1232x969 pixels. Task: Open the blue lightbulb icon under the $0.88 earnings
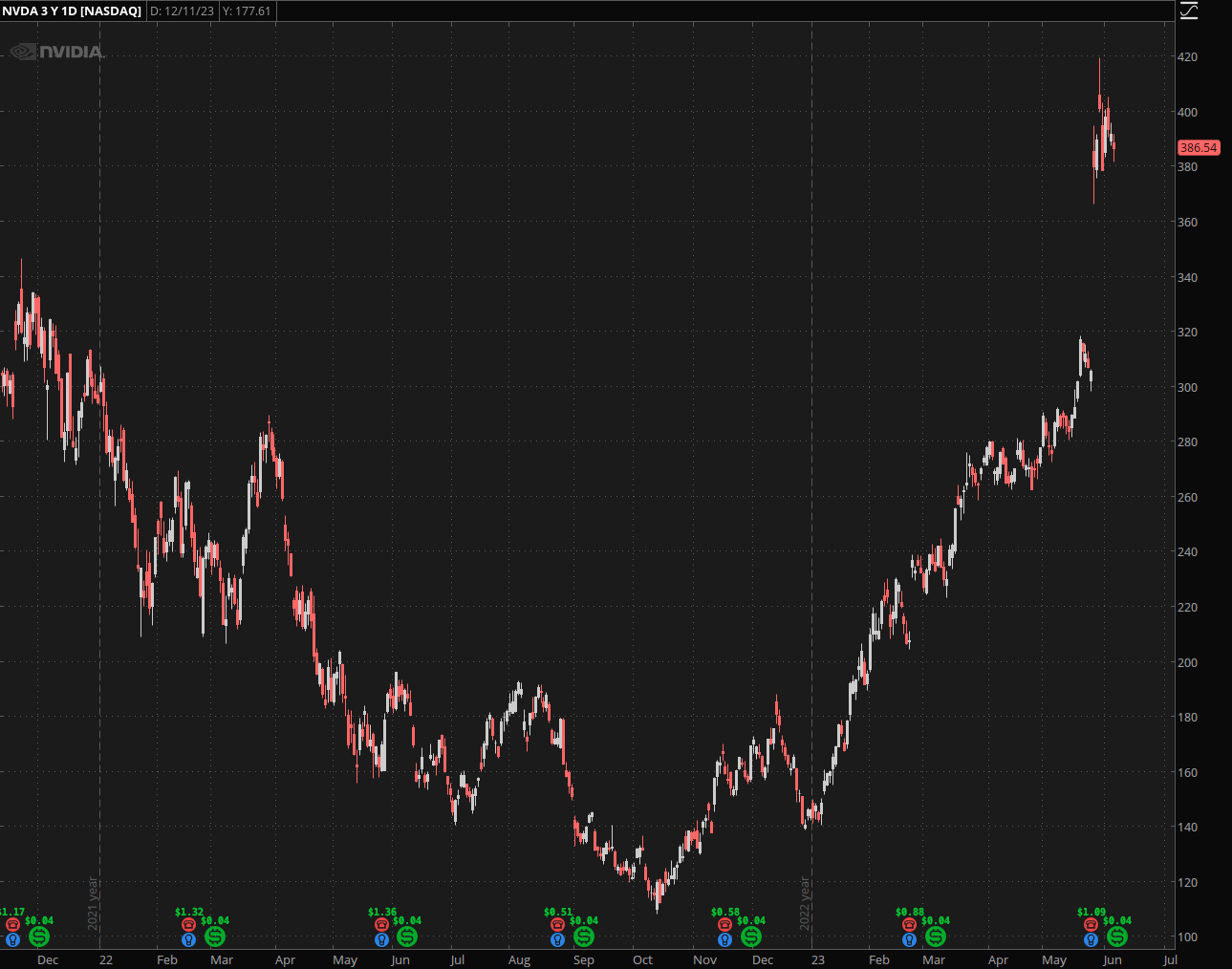[909, 940]
